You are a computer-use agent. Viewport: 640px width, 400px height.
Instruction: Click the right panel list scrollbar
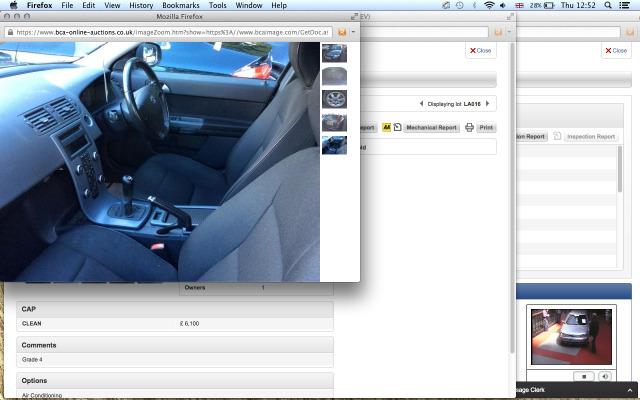[620, 169]
